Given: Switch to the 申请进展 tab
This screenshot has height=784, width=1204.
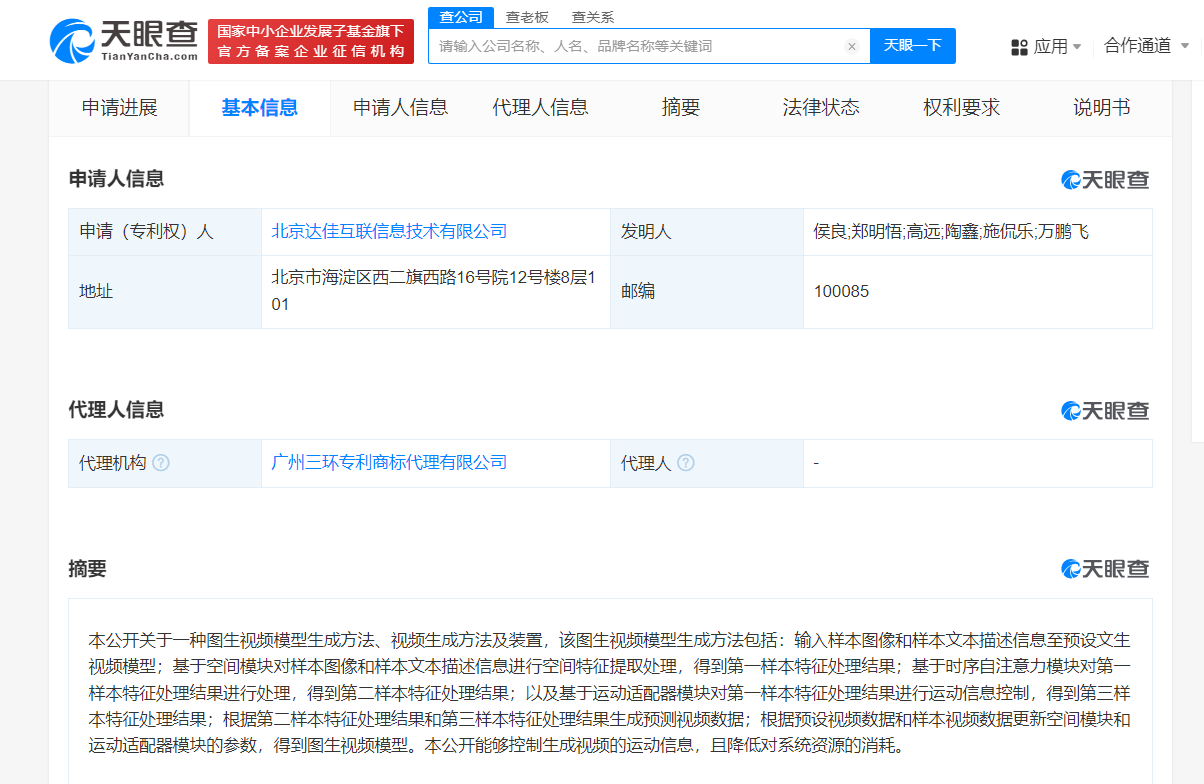Looking at the screenshot, I should pos(120,108).
